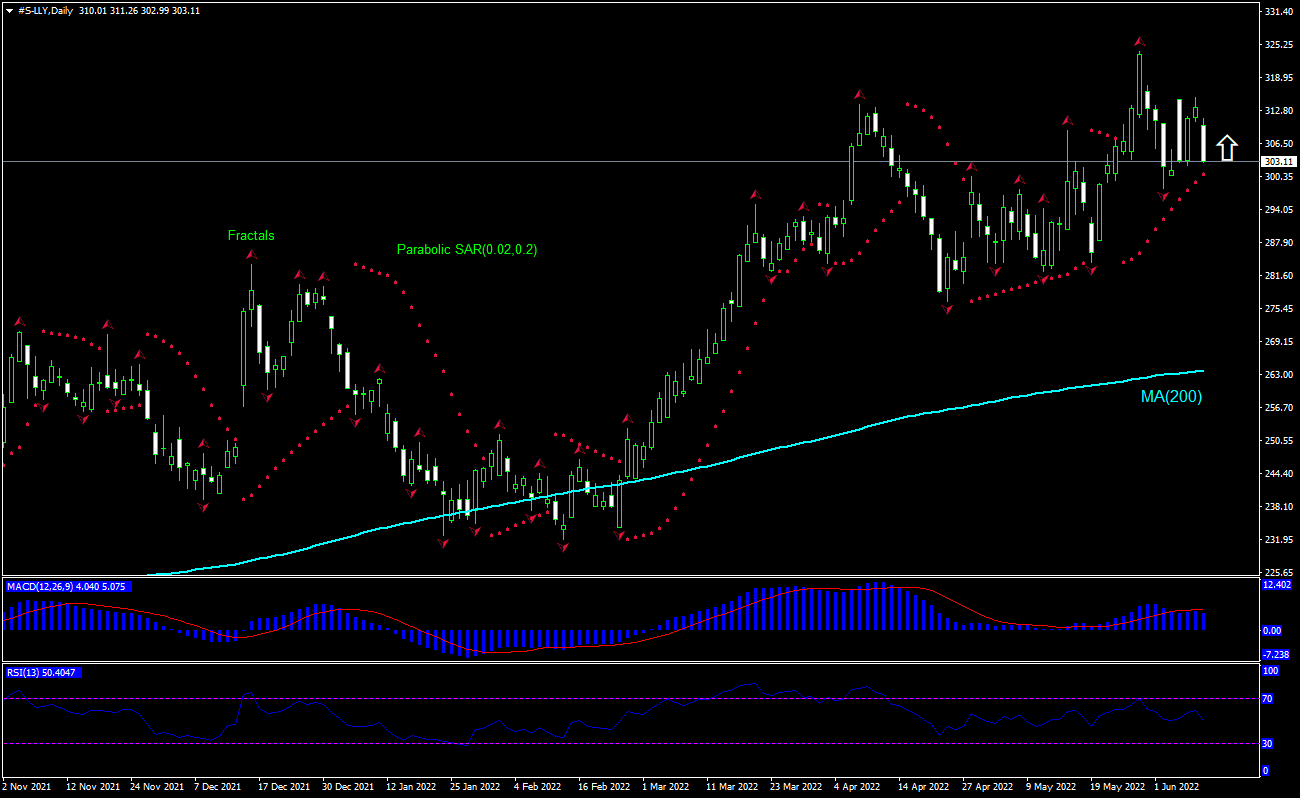Viewport: 1300px width, 798px height.
Task: Select the MA(200) cyan text label
Action: tap(1170, 396)
